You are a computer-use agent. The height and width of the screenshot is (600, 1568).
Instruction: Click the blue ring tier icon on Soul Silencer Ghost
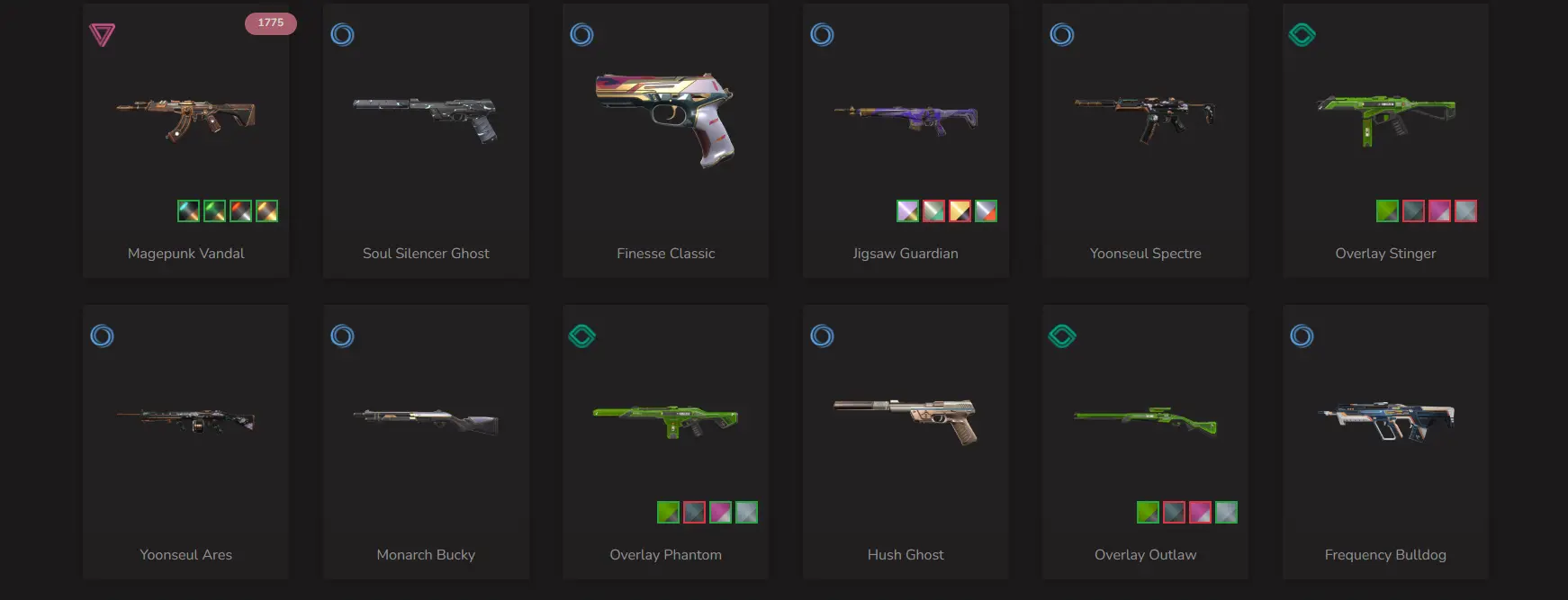pyautogui.click(x=342, y=35)
